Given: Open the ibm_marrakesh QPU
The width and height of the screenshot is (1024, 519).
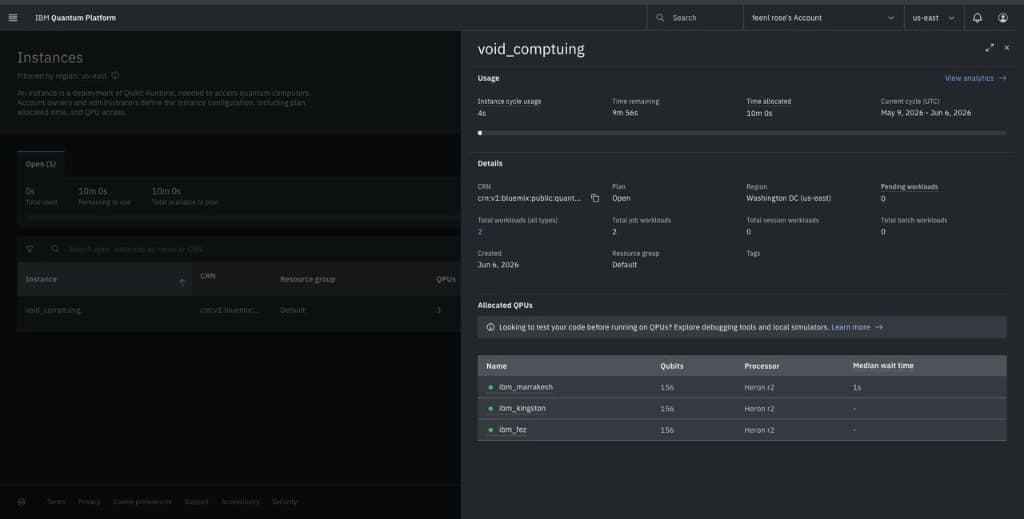Looking at the screenshot, I should (526, 387).
